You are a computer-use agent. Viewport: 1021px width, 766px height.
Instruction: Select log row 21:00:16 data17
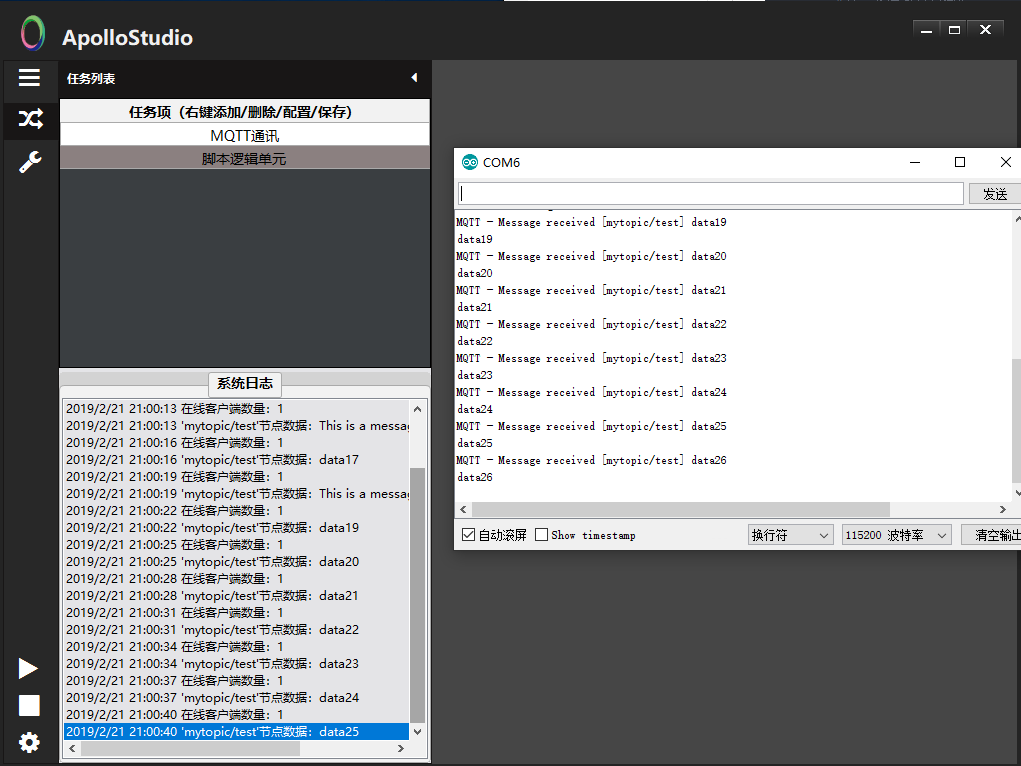coord(236,460)
